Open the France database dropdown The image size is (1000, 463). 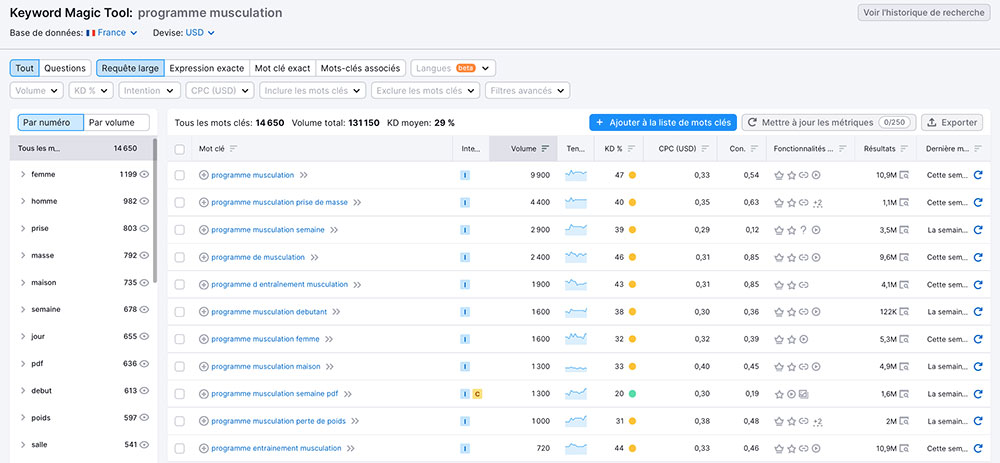click(112, 33)
